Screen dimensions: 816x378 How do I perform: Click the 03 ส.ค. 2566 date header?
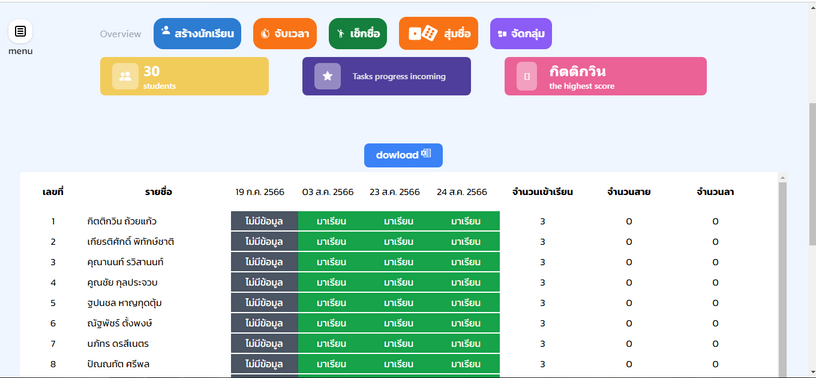(x=328, y=192)
